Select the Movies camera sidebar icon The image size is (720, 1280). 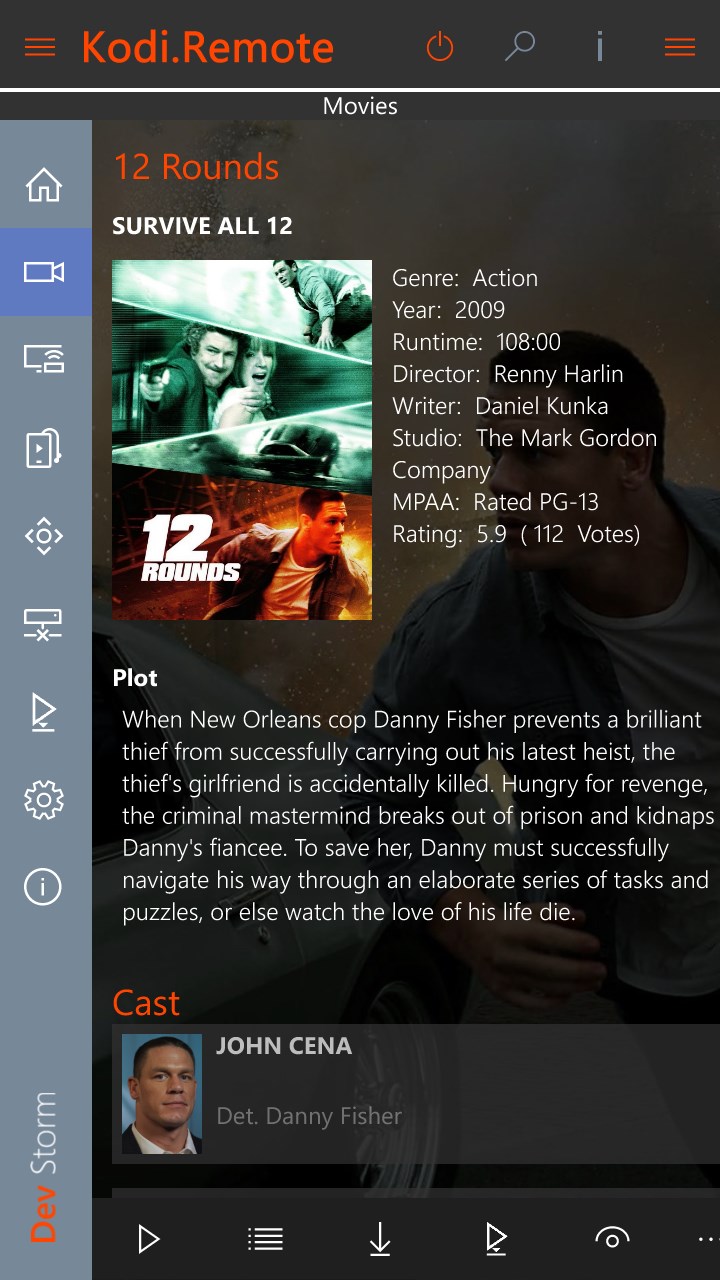tap(44, 272)
